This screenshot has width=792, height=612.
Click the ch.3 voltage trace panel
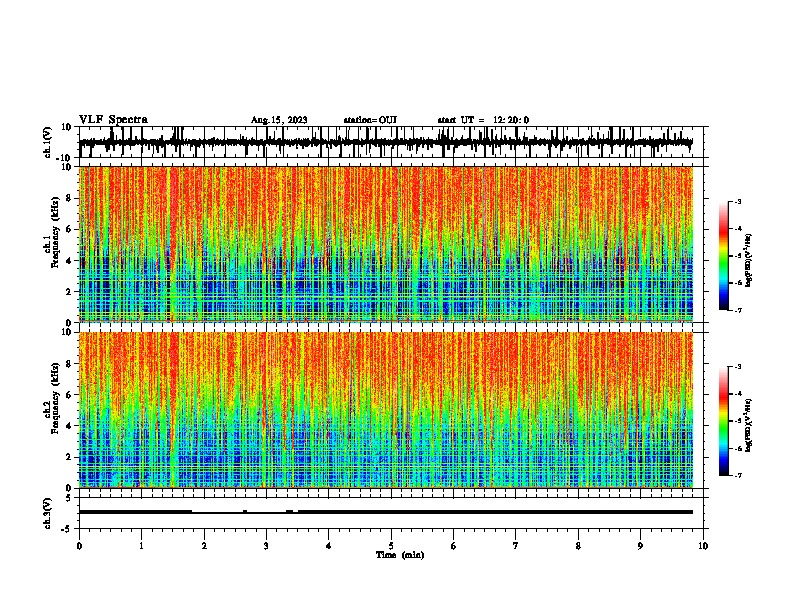(x=393, y=513)
